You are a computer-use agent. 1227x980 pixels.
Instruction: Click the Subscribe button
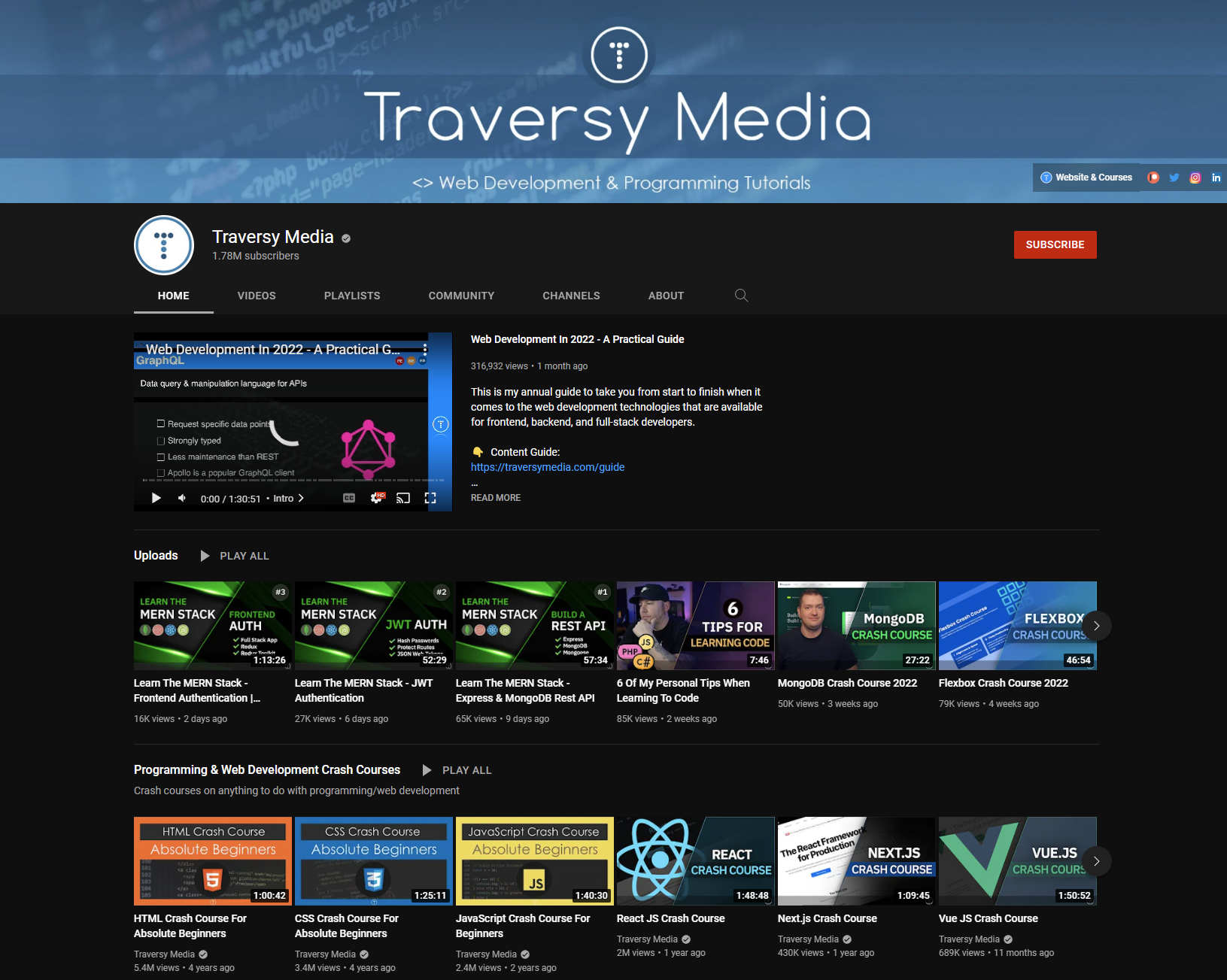(x=1055, y=244)
